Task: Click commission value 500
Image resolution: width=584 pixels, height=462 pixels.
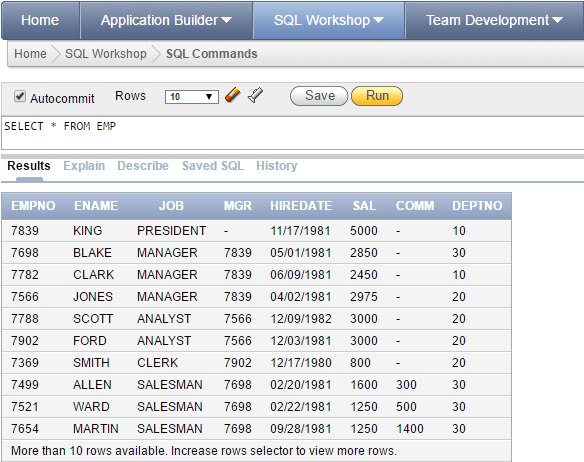Action: pyautogui.click(x=406, y=406)
